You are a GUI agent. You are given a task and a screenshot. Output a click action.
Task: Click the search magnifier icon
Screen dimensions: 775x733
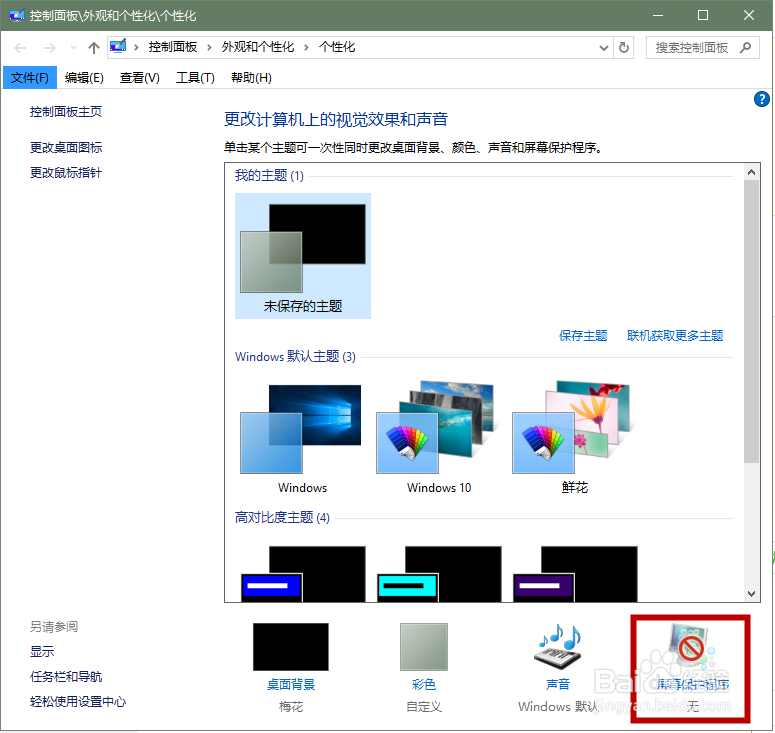tap(745, 47)
